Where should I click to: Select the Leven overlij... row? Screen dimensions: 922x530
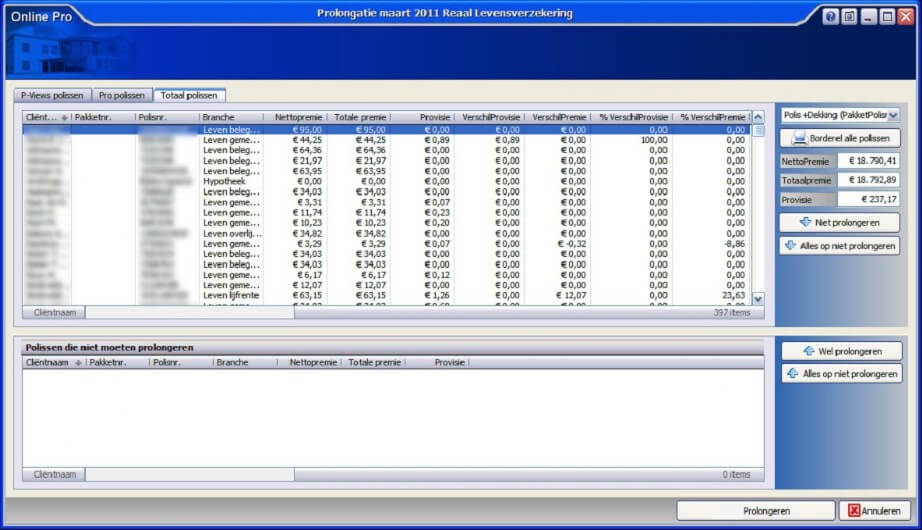click(x=386, y=234)
